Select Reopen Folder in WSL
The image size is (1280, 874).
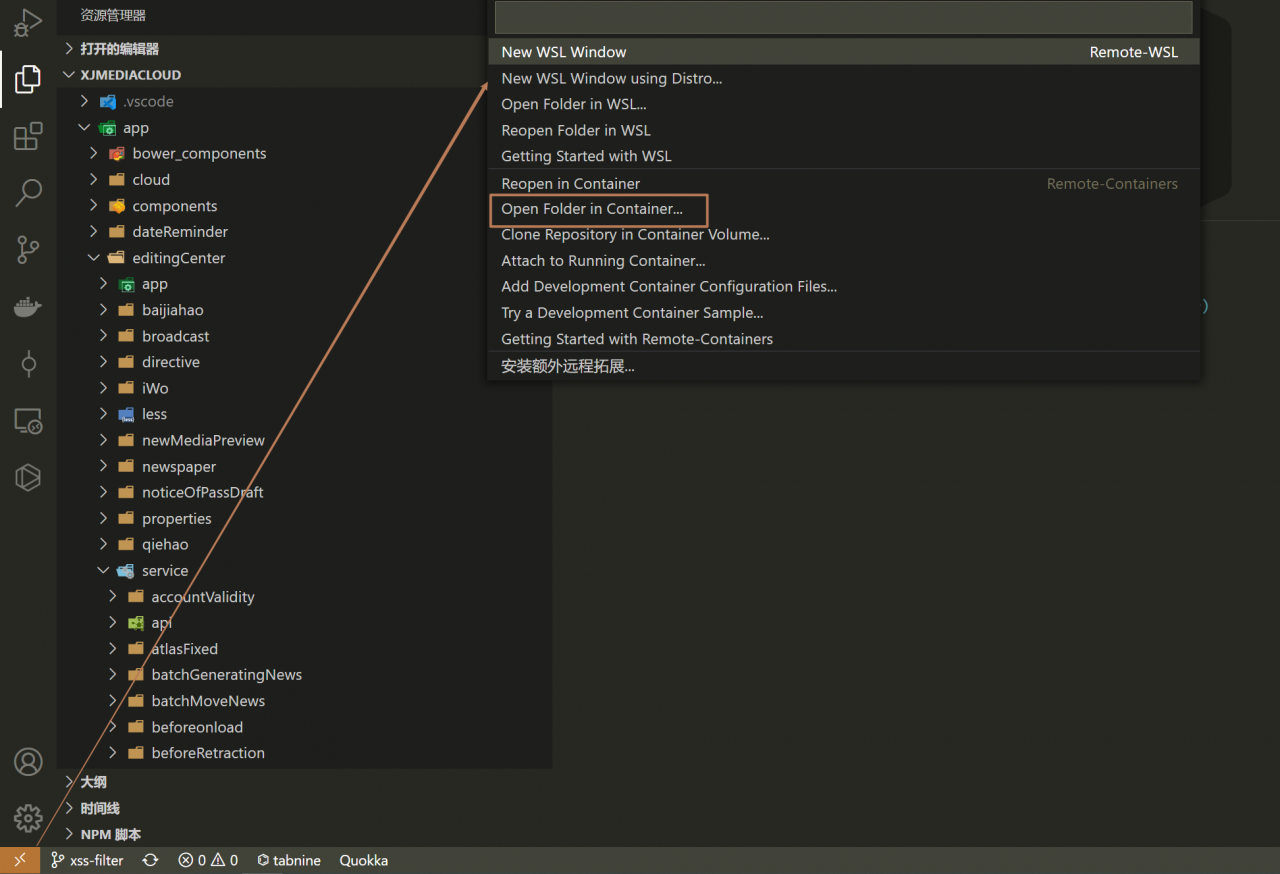pos(844,130)
